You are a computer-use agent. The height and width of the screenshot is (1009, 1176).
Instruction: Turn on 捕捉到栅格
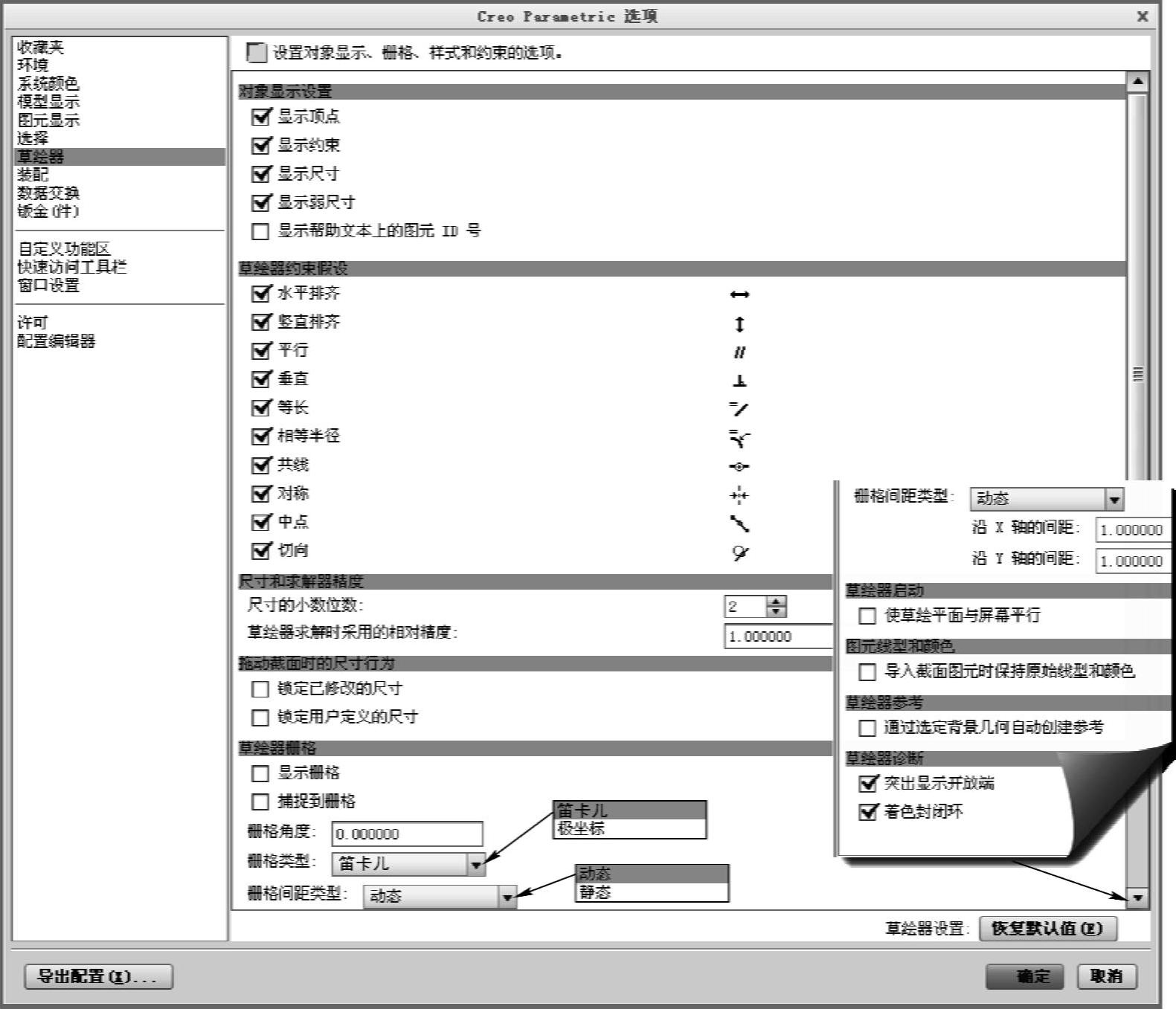pyautogui.click(x=260, y=802)
